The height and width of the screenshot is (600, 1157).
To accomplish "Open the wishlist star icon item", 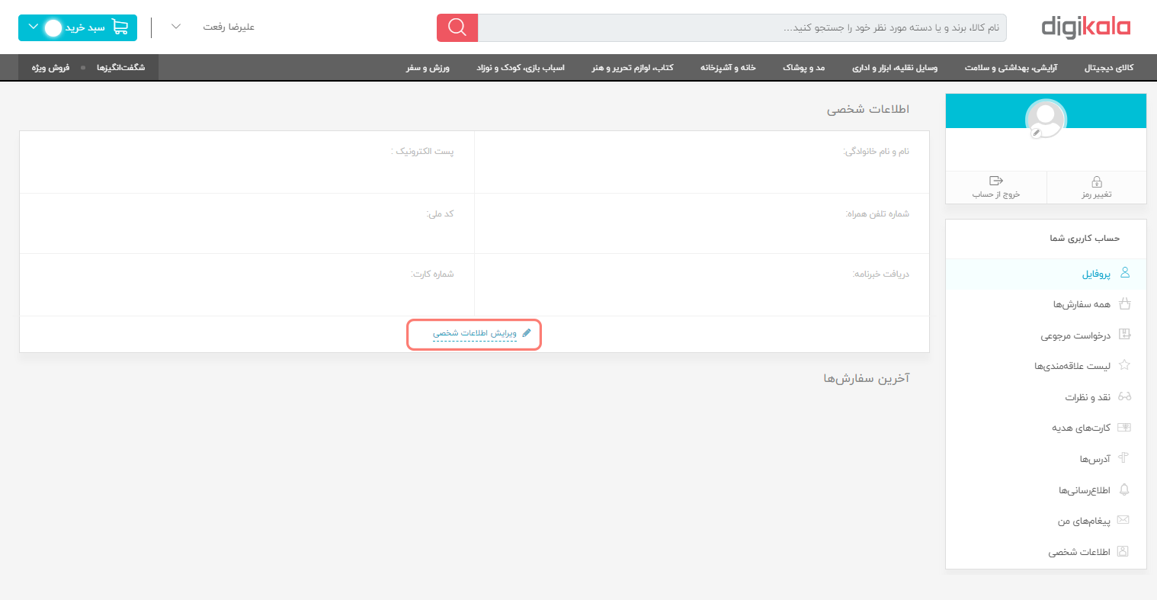I will tap(1124, 366).
